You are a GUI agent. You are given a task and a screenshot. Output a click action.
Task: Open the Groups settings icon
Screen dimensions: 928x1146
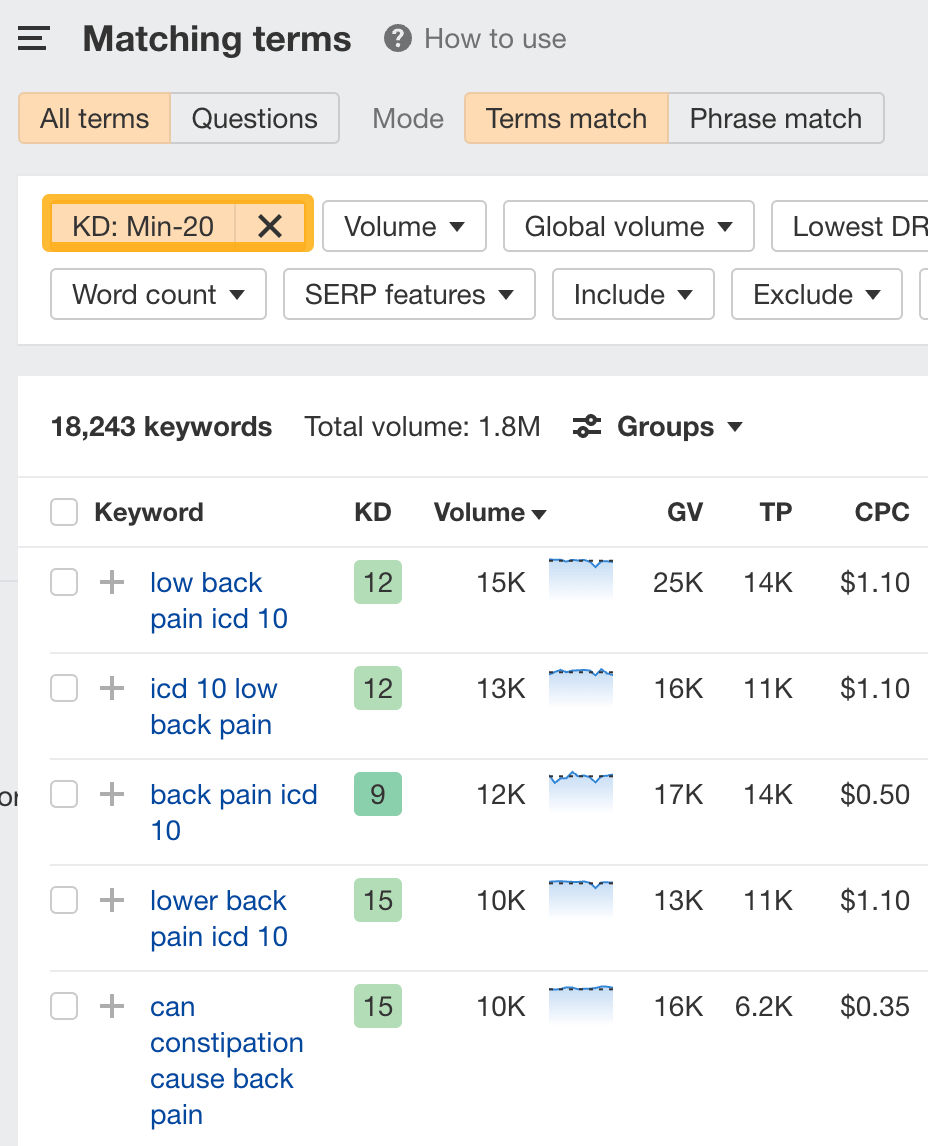(588, 426)
